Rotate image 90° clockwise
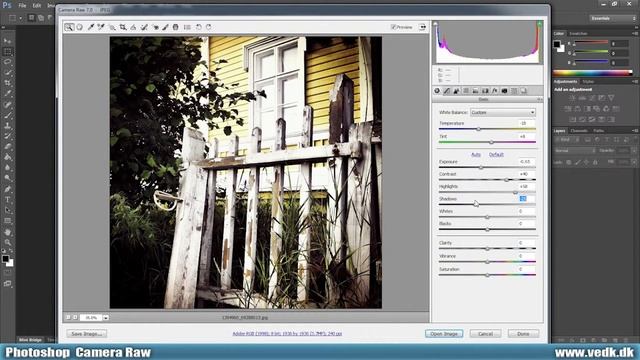The image size is (640, 360). tap(209, 27)
